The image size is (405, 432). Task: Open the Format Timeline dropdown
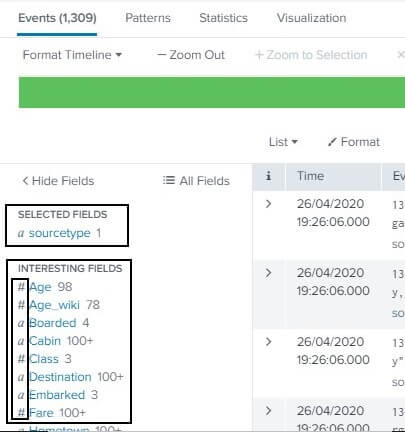(x=72, y=55)
